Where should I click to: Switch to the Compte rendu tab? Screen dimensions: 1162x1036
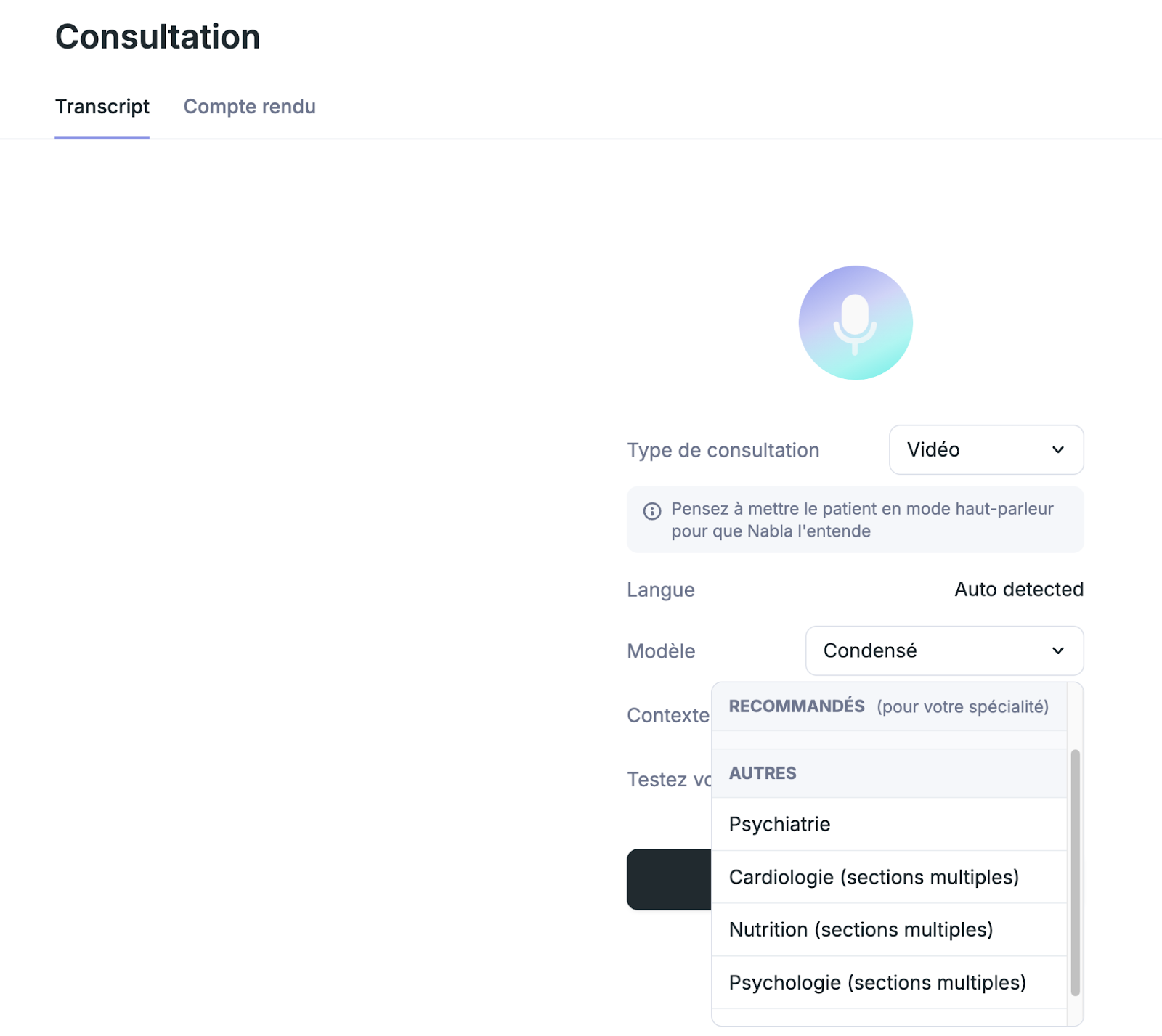click(249, 107)
